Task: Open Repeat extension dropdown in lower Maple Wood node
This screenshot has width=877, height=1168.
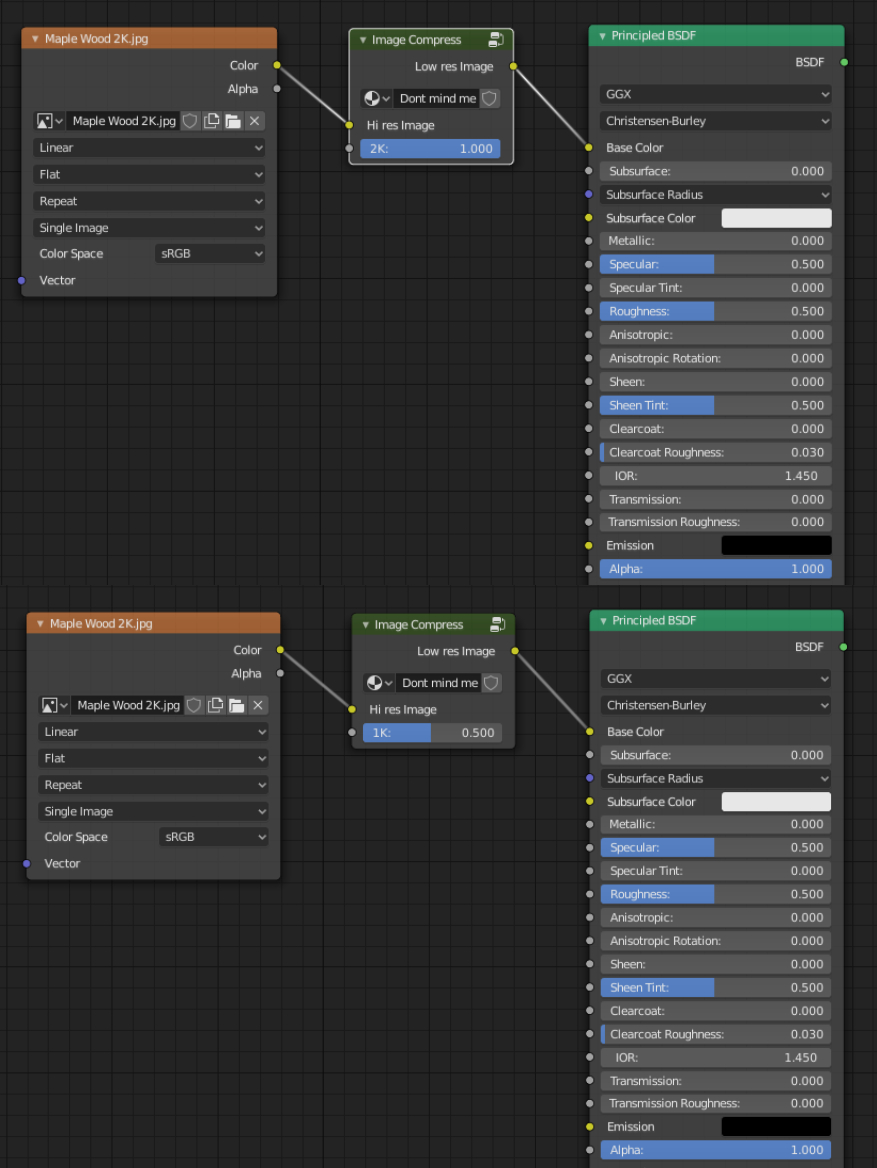Action: coord(153,785)
